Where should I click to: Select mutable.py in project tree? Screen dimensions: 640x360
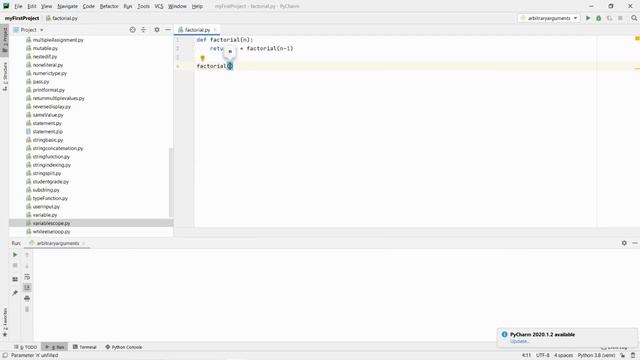pos(91,48)
